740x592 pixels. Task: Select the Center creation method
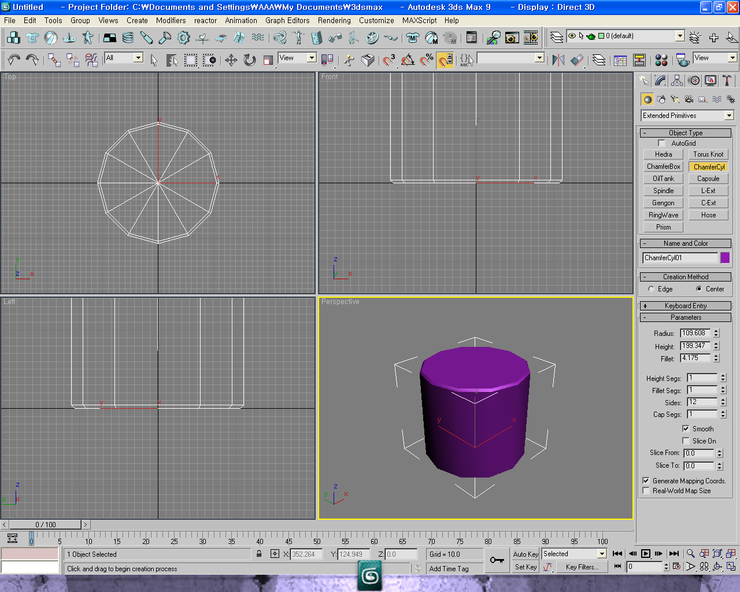[699, 289]
